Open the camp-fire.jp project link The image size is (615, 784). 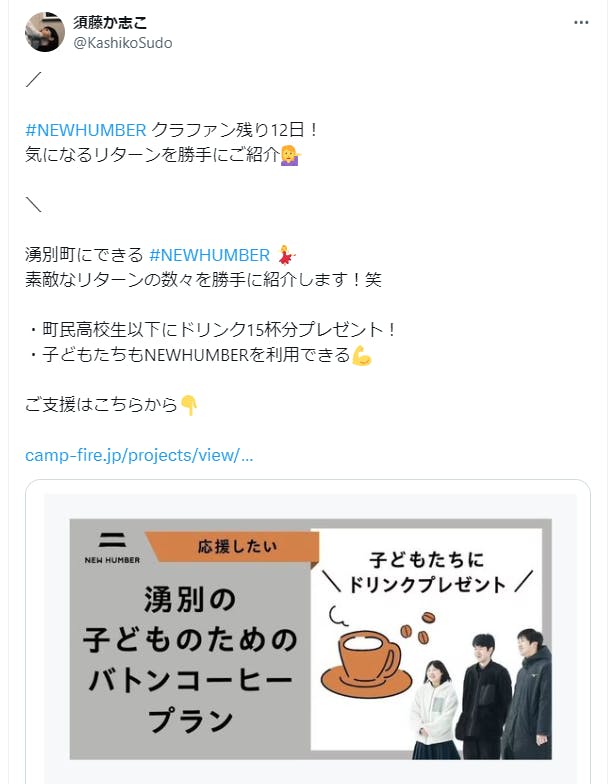tap(139, 455)
